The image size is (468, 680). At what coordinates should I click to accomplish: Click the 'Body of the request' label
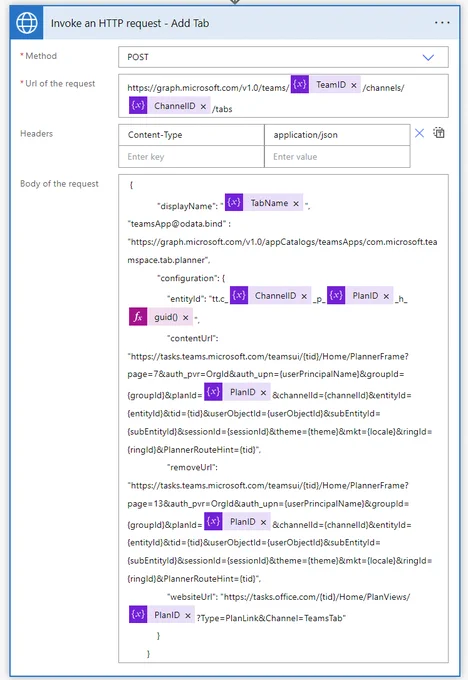[x=59, y=183]
